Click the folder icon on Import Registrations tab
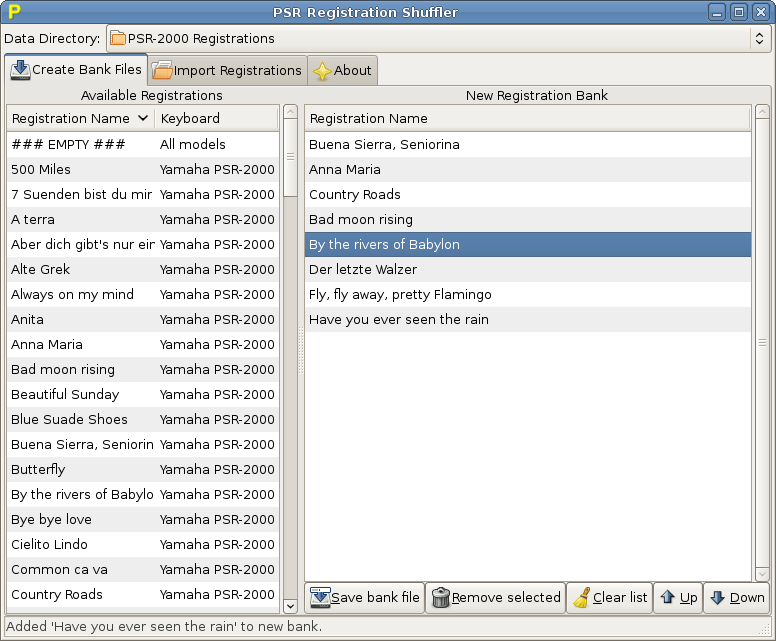Screen dimensions: 776x641 pos(162,71)
